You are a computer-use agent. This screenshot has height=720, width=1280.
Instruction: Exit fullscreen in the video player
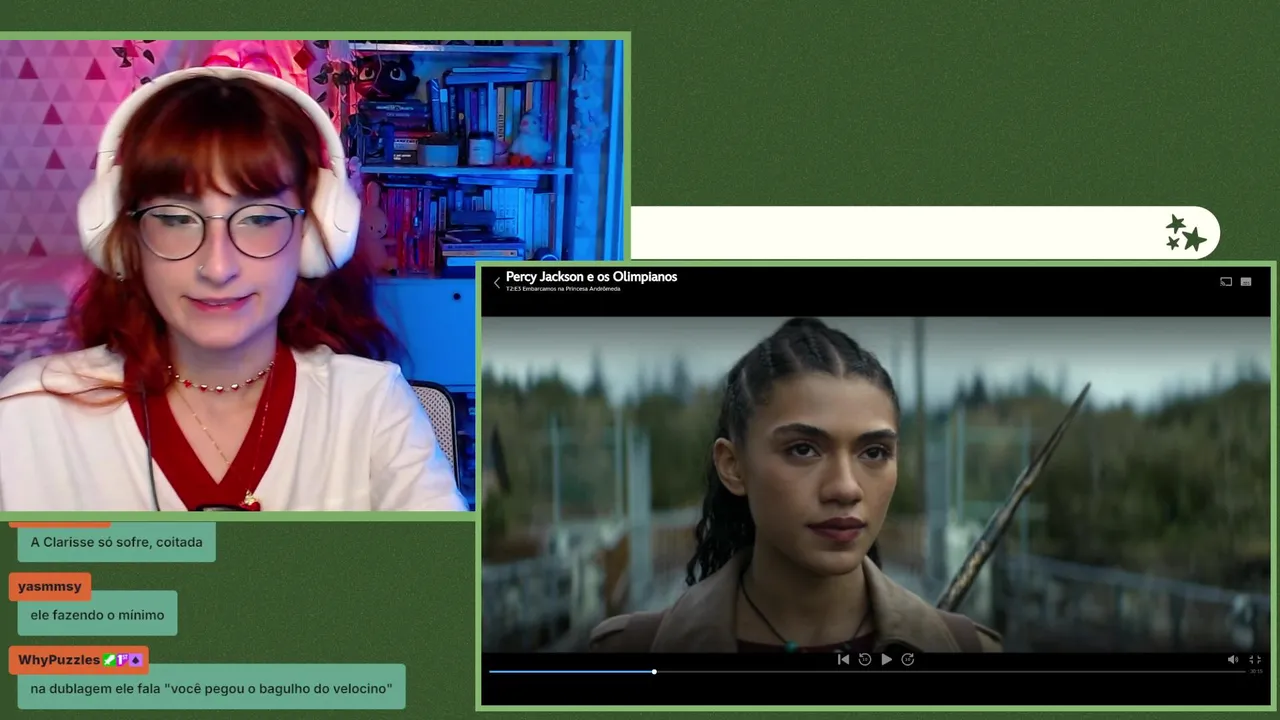tap(1255, 659)
